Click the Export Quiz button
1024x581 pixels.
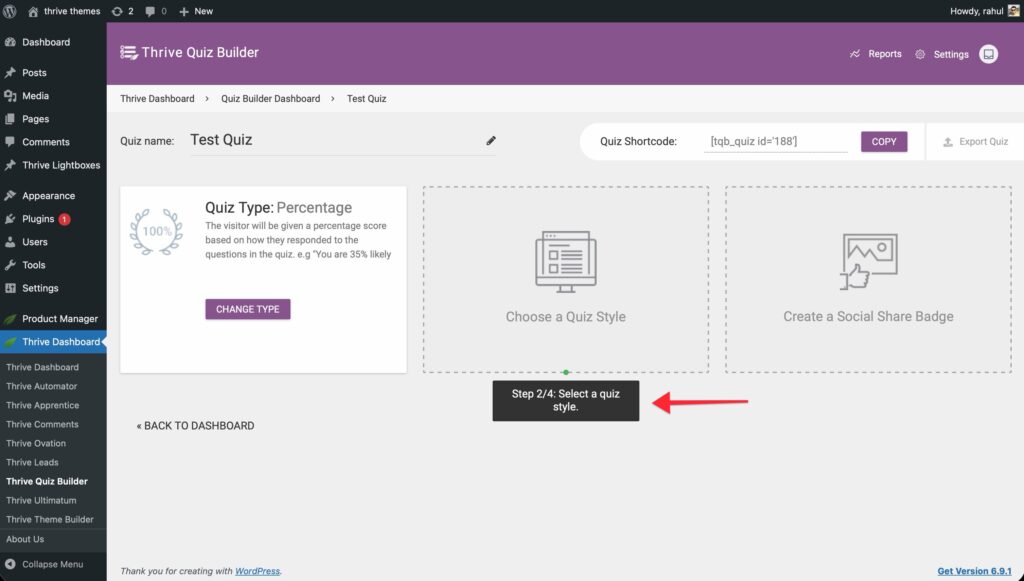(x=975, y=142)
